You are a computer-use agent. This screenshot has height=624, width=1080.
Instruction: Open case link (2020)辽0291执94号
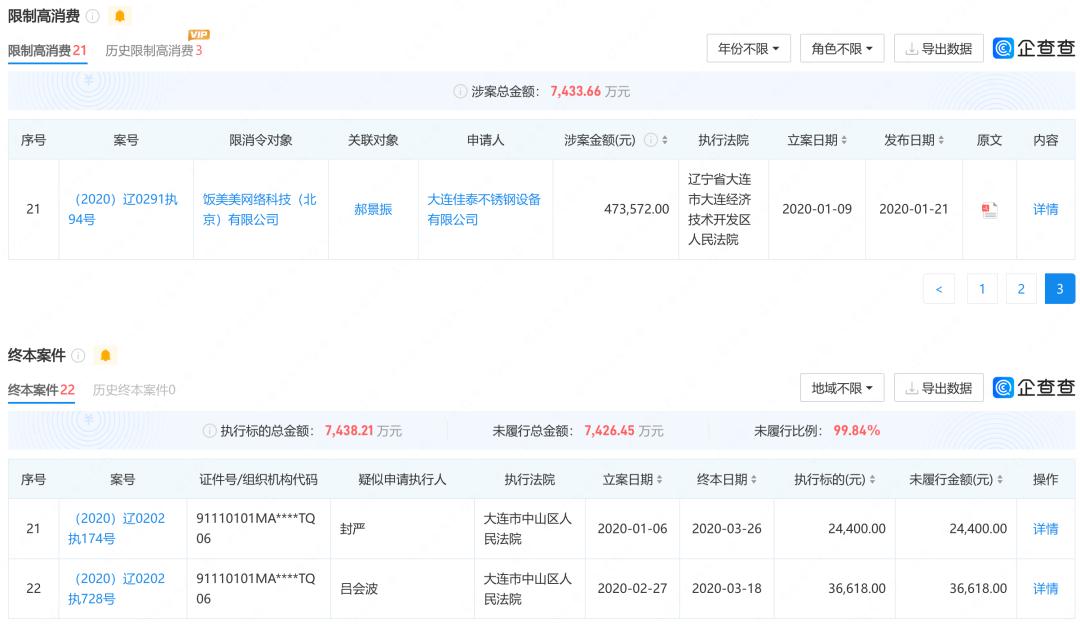tap(123, 209)
